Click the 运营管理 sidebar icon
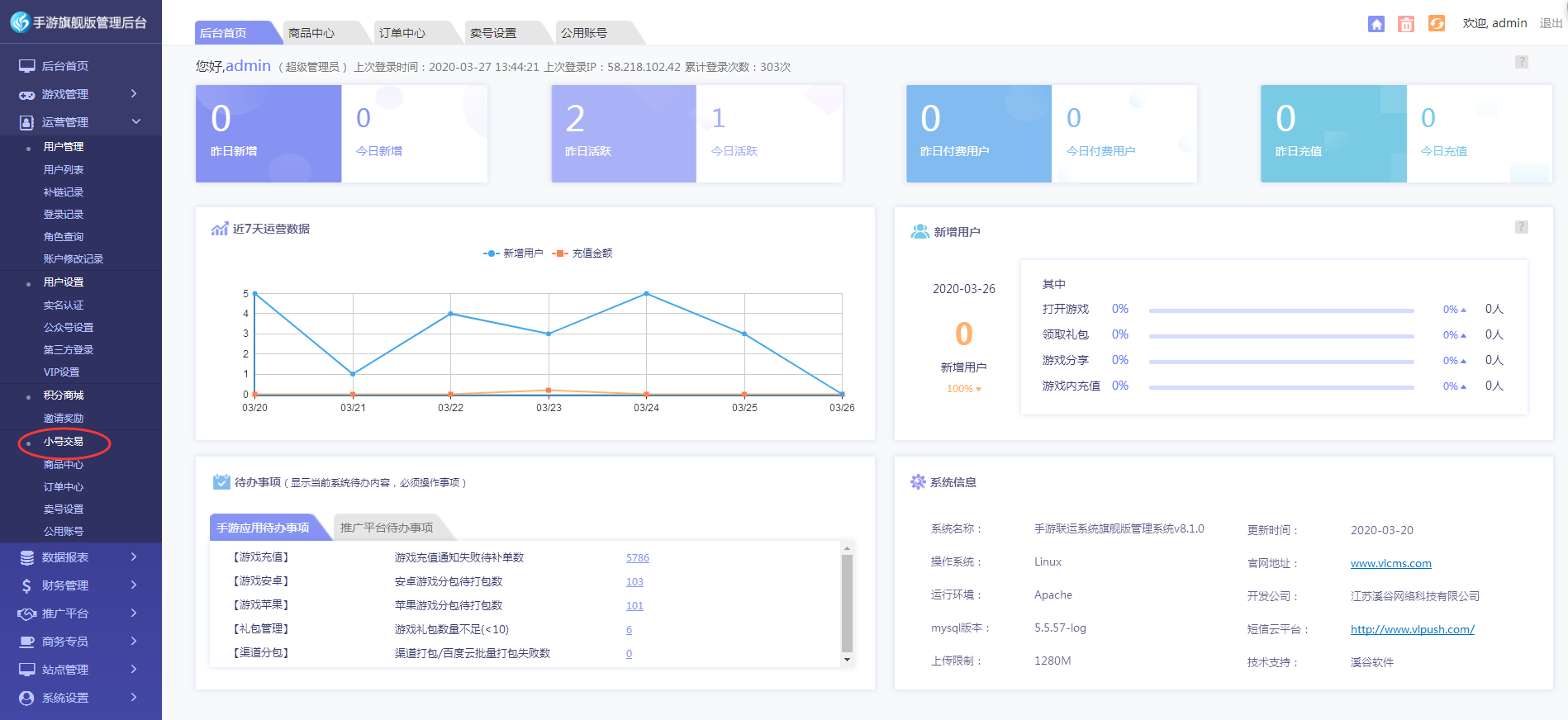 26,122
